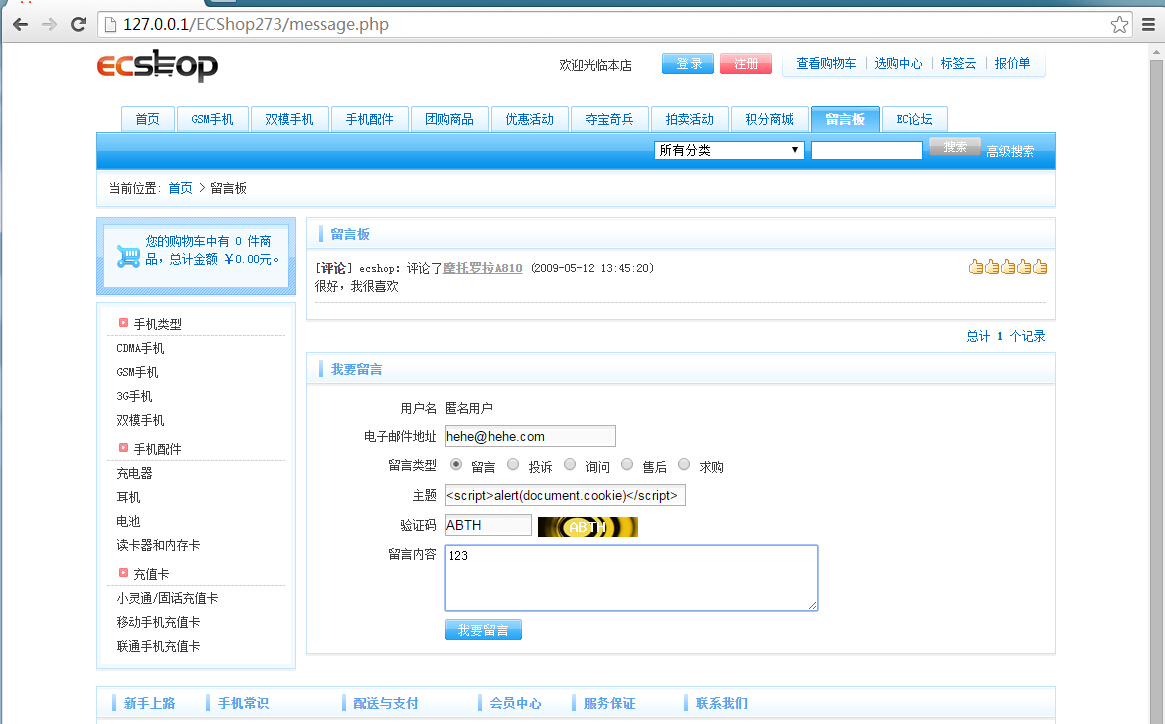Screen dimensions: 1165x724
Task: Open the 夺宝奇兵 navigation tab
Action: coord(609,119)
